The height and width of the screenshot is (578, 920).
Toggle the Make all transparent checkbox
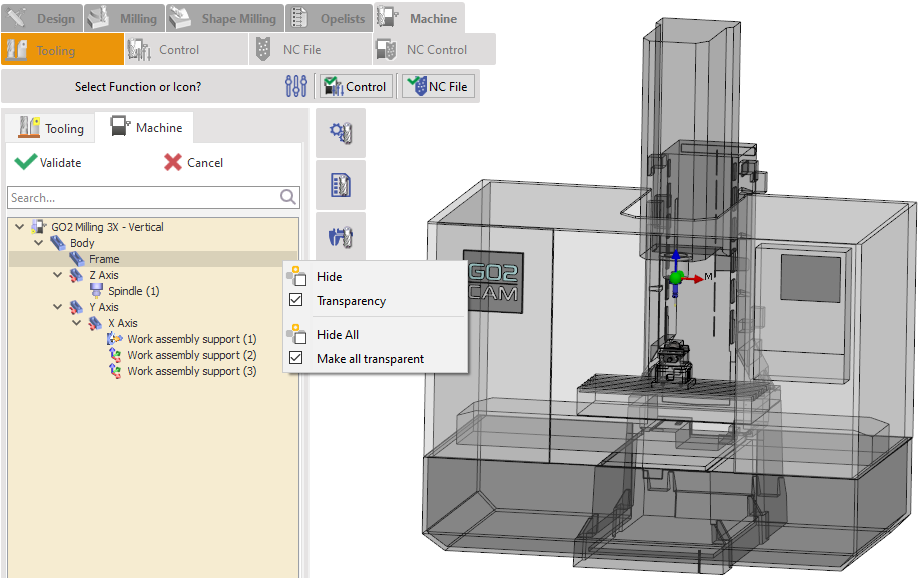(295, 359)
